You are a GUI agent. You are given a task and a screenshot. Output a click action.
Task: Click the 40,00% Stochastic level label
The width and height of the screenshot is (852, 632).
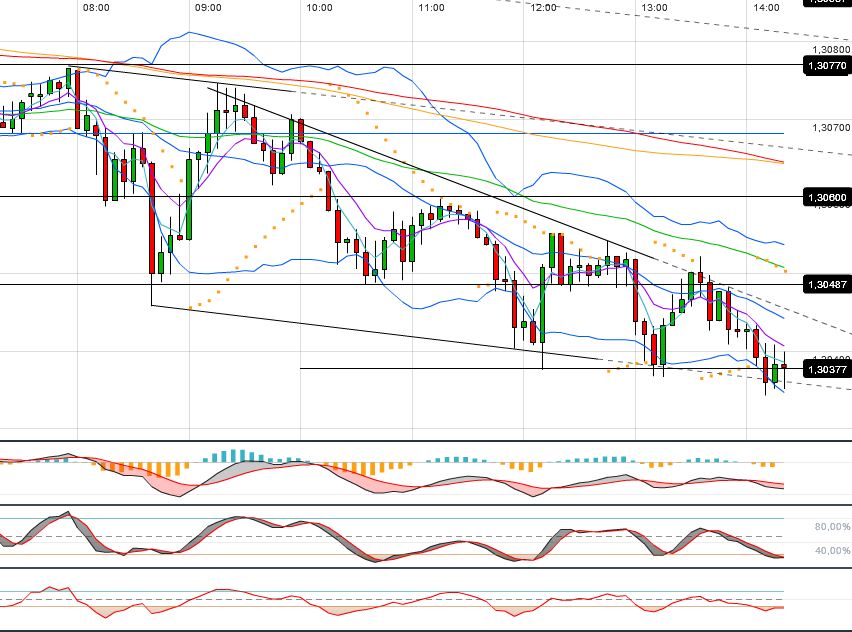(x=826, y=549)
